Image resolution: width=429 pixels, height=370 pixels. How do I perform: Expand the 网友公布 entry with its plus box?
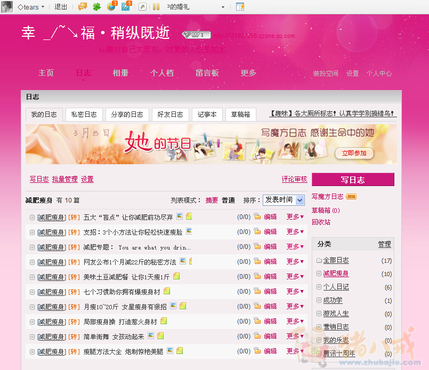[x=32, y=262]
